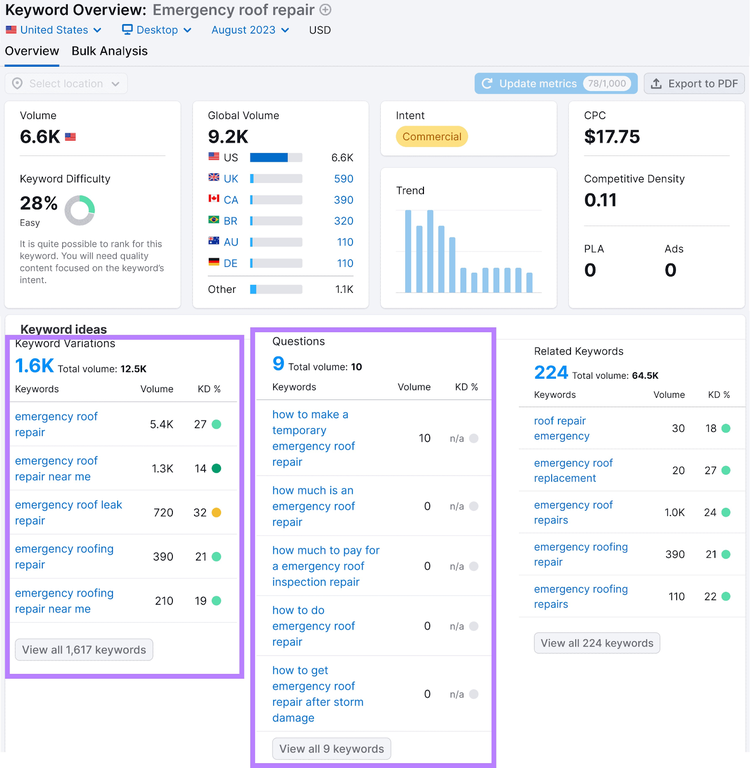Viewport: 750px width, 768px height.
Task: Click the 1.0K volume for emergency roof repairs
Action: click(675, 512)
